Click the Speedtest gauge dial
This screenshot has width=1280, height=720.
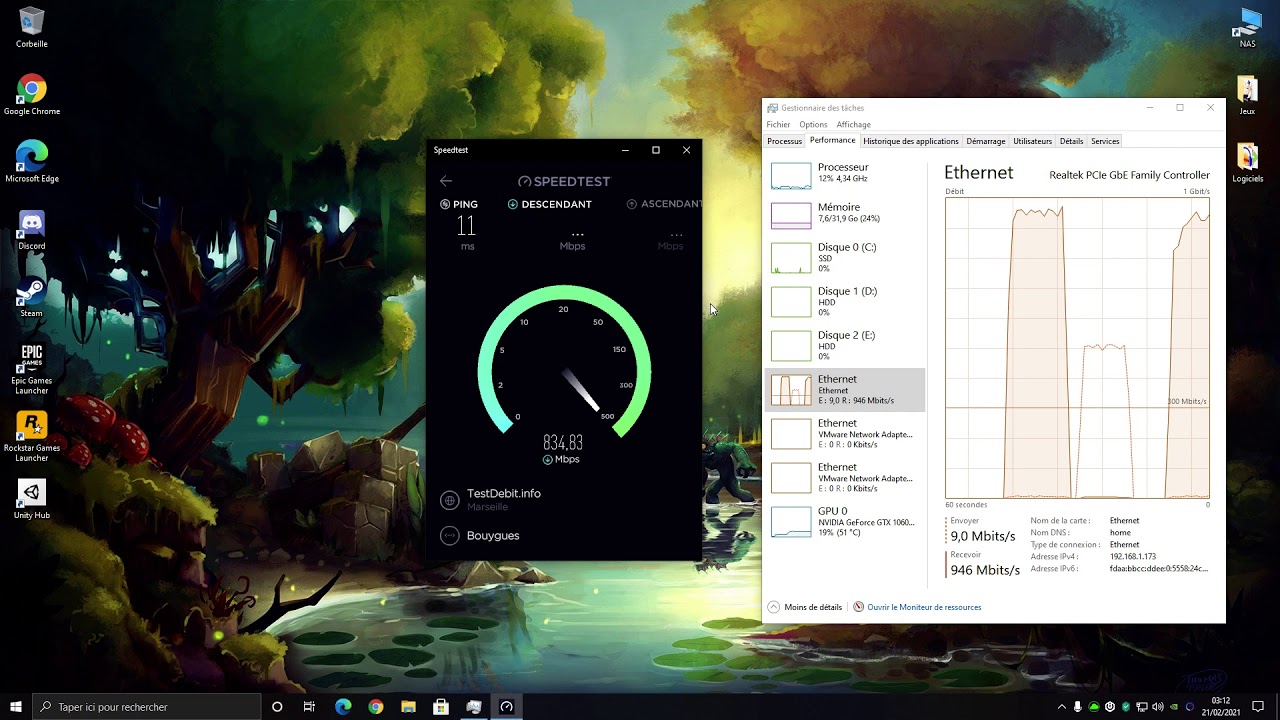click(564, 361)
